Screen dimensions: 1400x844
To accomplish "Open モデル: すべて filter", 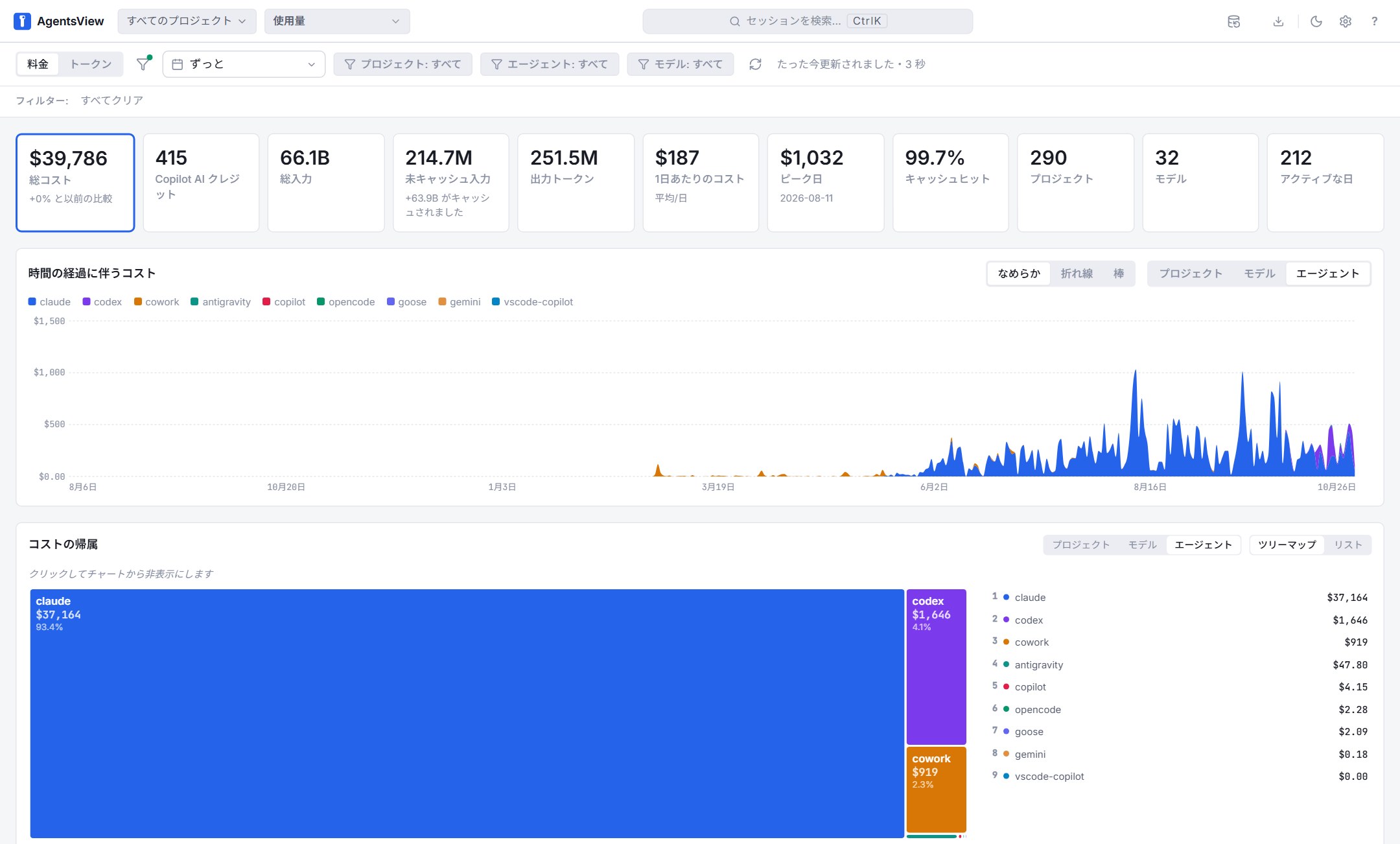I will (x=681, y=64).
